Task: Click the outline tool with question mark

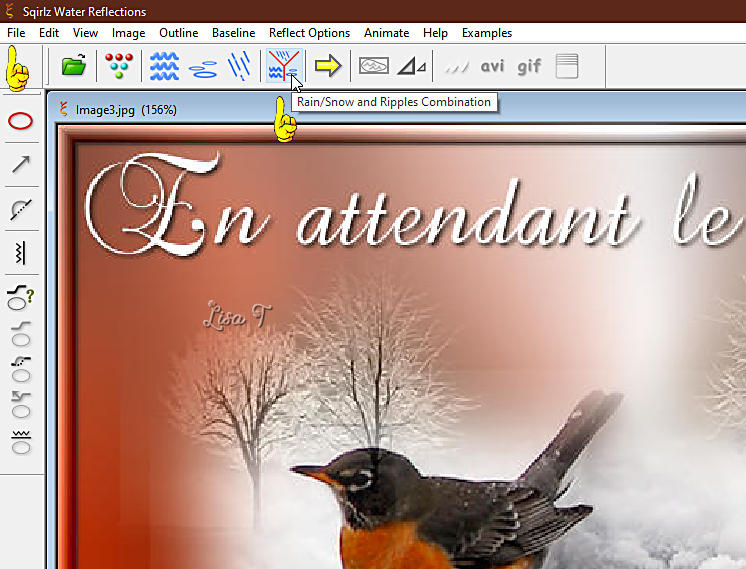Action: pos(20,297)
